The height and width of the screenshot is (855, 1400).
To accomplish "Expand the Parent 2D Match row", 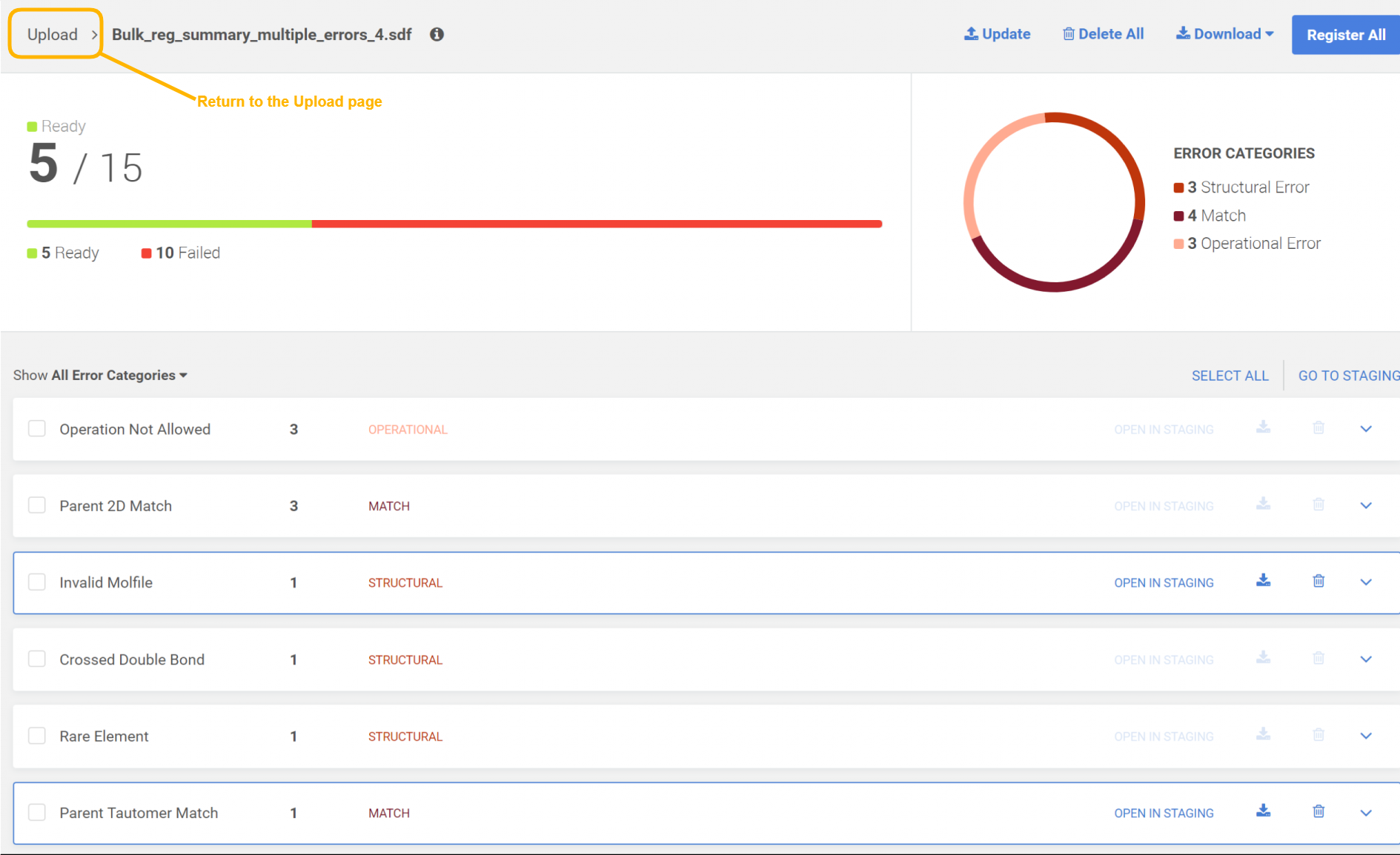I will (1366, 505).
